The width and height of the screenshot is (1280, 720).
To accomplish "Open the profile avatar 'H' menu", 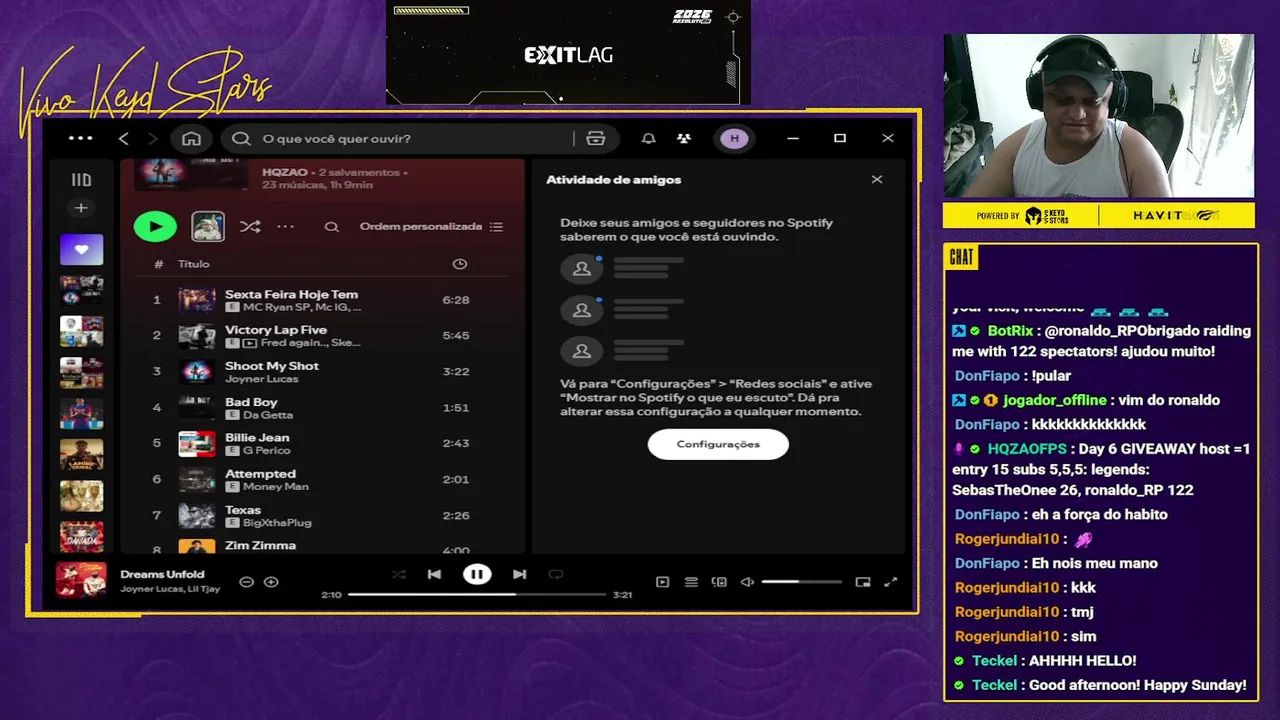I will pos(734,138).
